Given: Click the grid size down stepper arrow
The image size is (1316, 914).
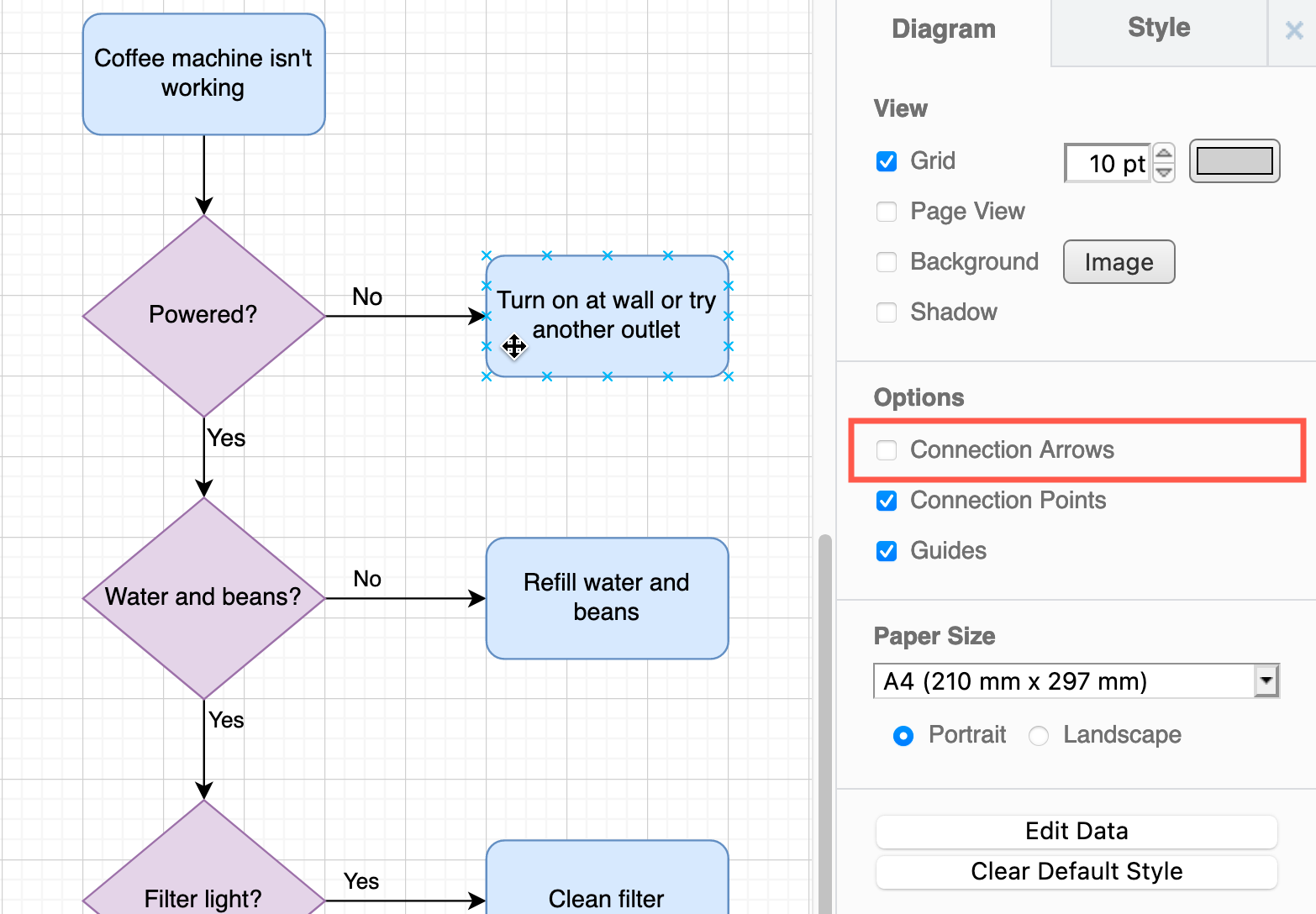Looking at the screenshot, I should click(1164, 171).
